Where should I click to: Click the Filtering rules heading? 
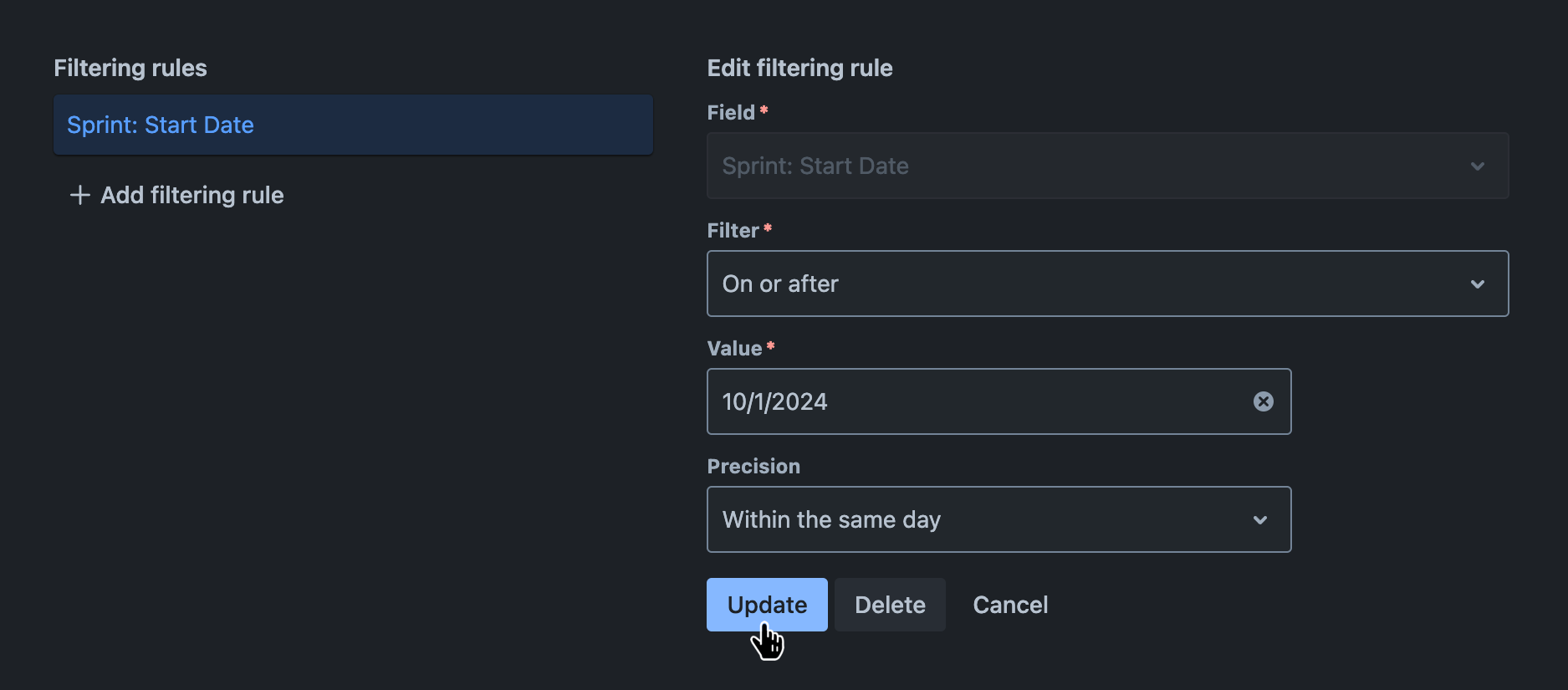pos(130,68)
